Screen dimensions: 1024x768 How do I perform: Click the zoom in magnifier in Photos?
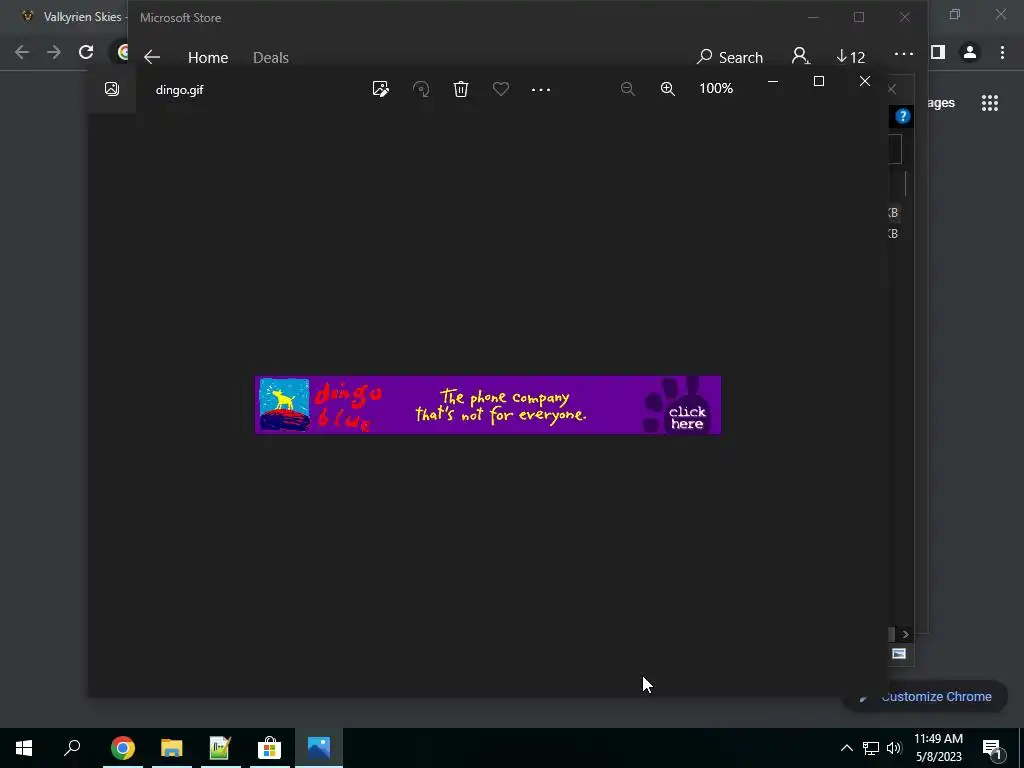pos(667,89)
